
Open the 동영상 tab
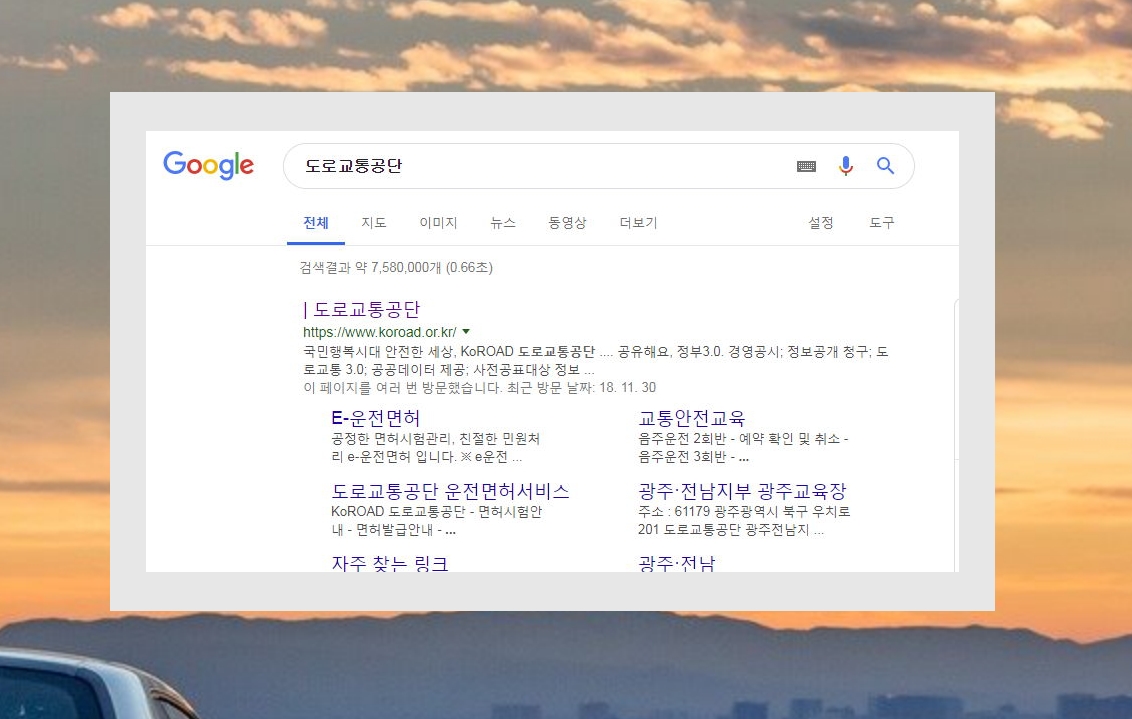pos(567,223)
